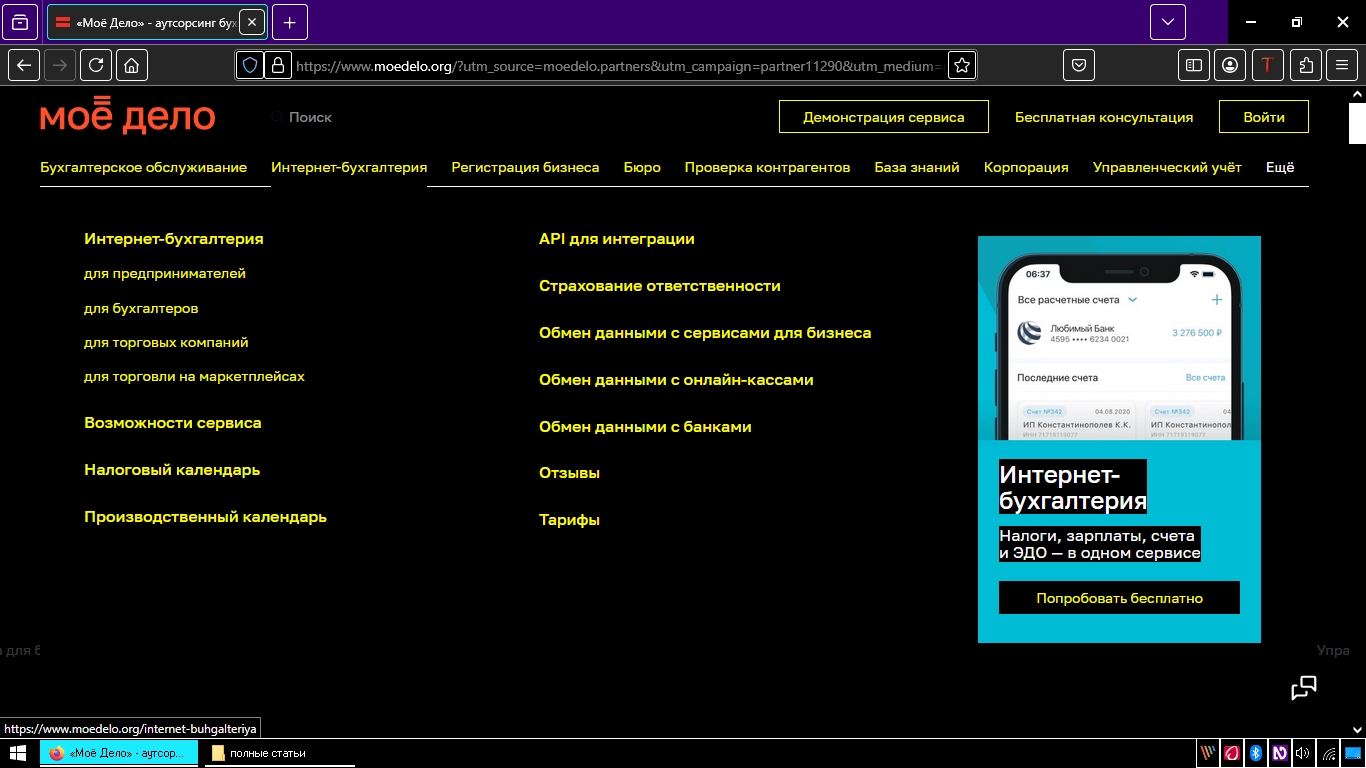The height and width of the screenshot is (768, 1366).
Task: Show the browser sidebars
Action: 1194,65
